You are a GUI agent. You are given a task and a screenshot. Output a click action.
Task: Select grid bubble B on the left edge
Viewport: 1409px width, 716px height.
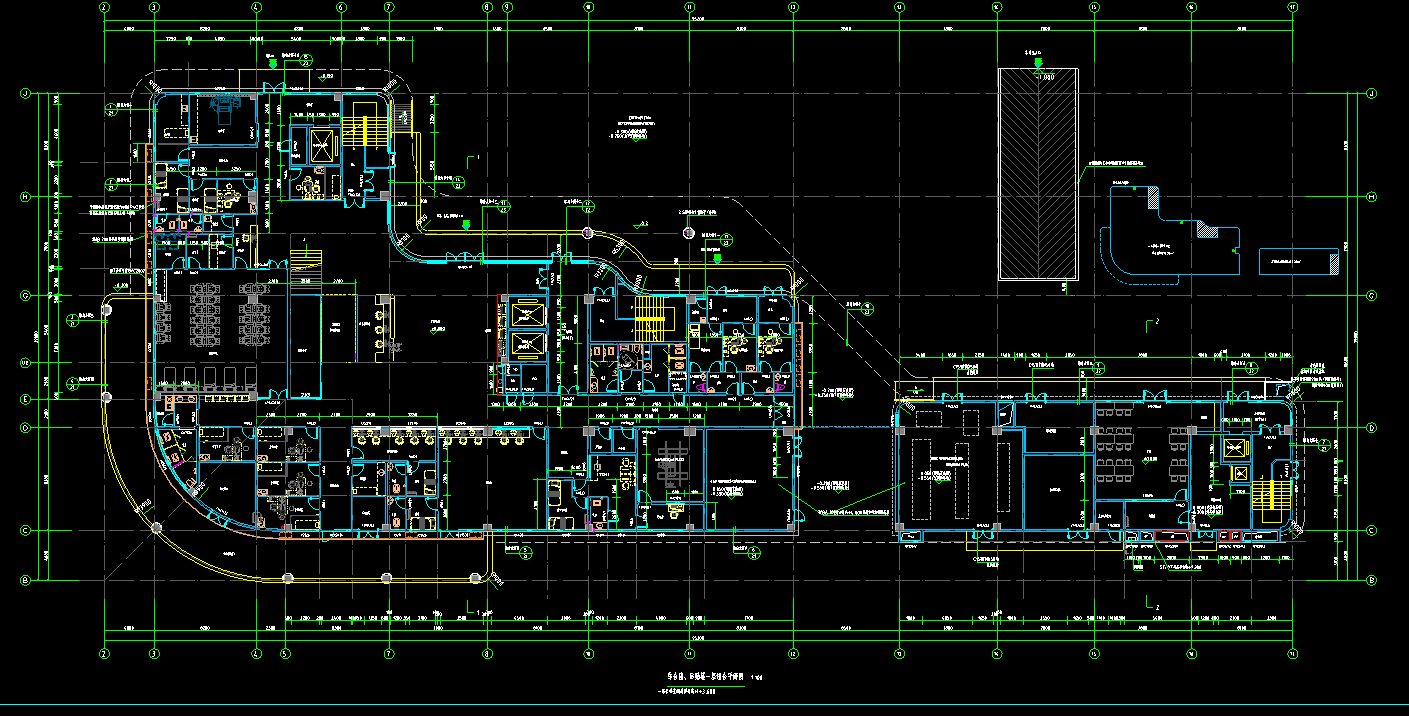point(25,579)
